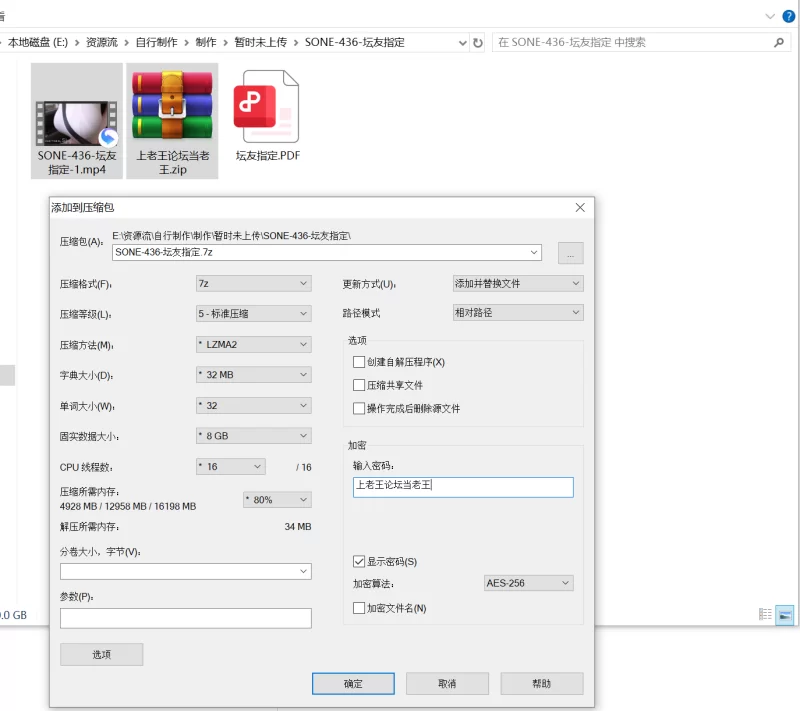Click the search magnifier icon

click(779, 43)
